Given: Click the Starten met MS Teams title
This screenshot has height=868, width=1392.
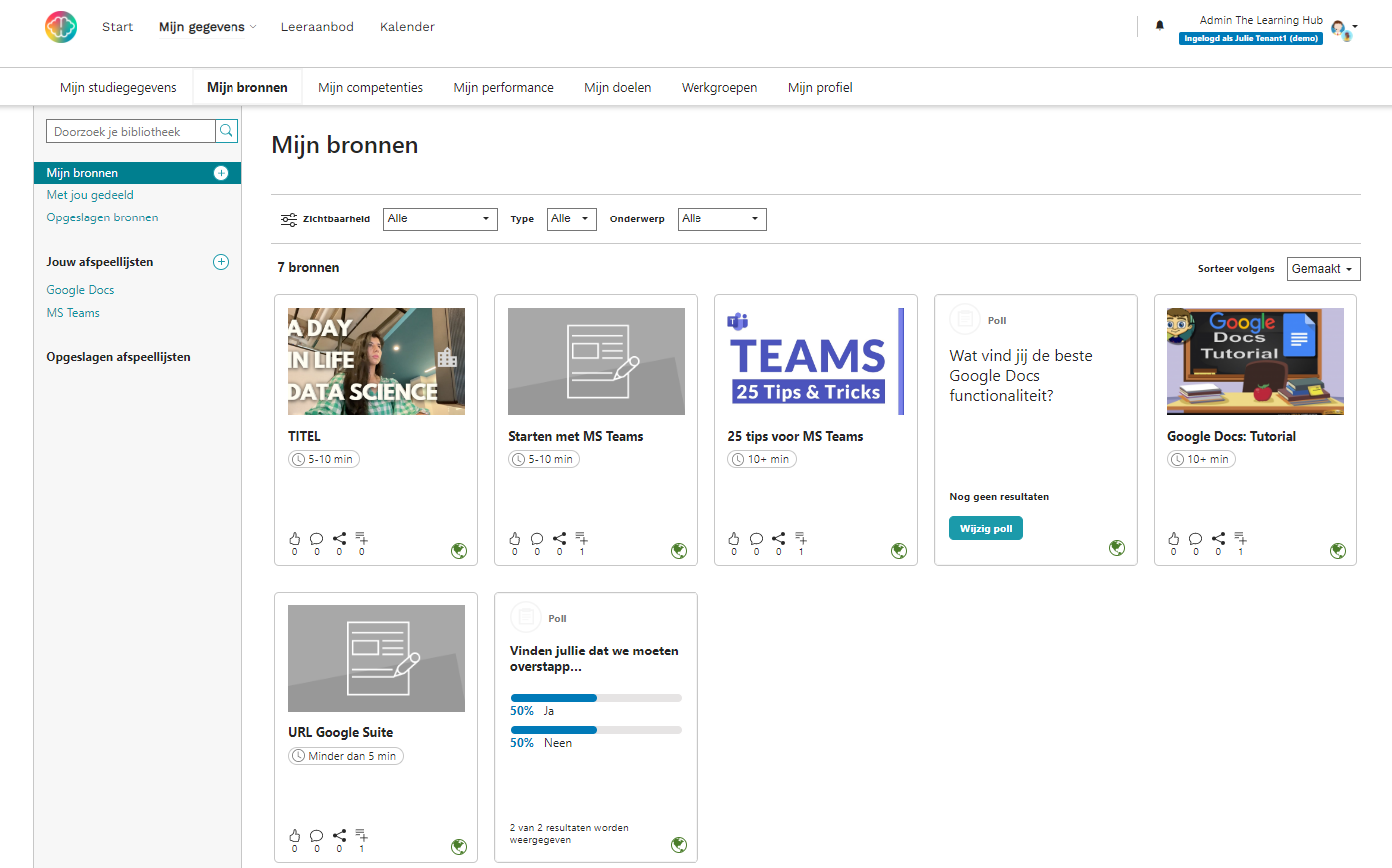Looking at the screenshot, I should click(x=575, y=436).
